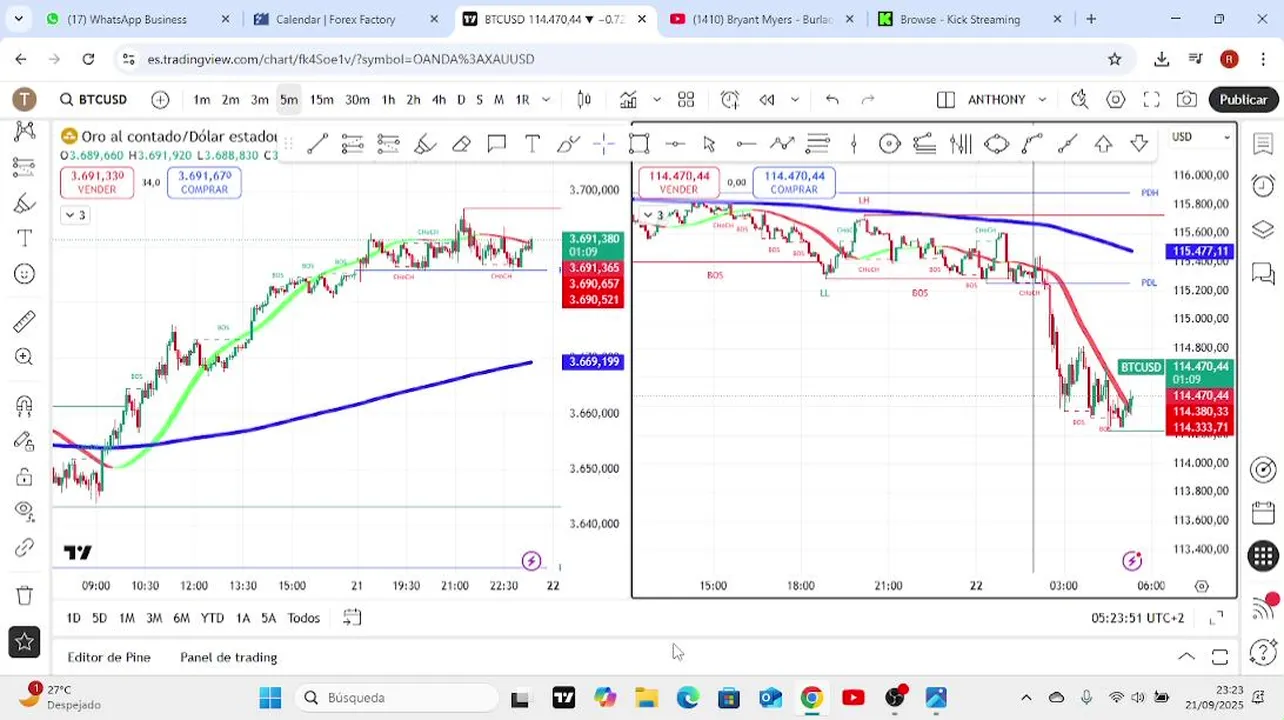
Task: Click the gold COMPRAR buy button
Action: tap(204, 182)
